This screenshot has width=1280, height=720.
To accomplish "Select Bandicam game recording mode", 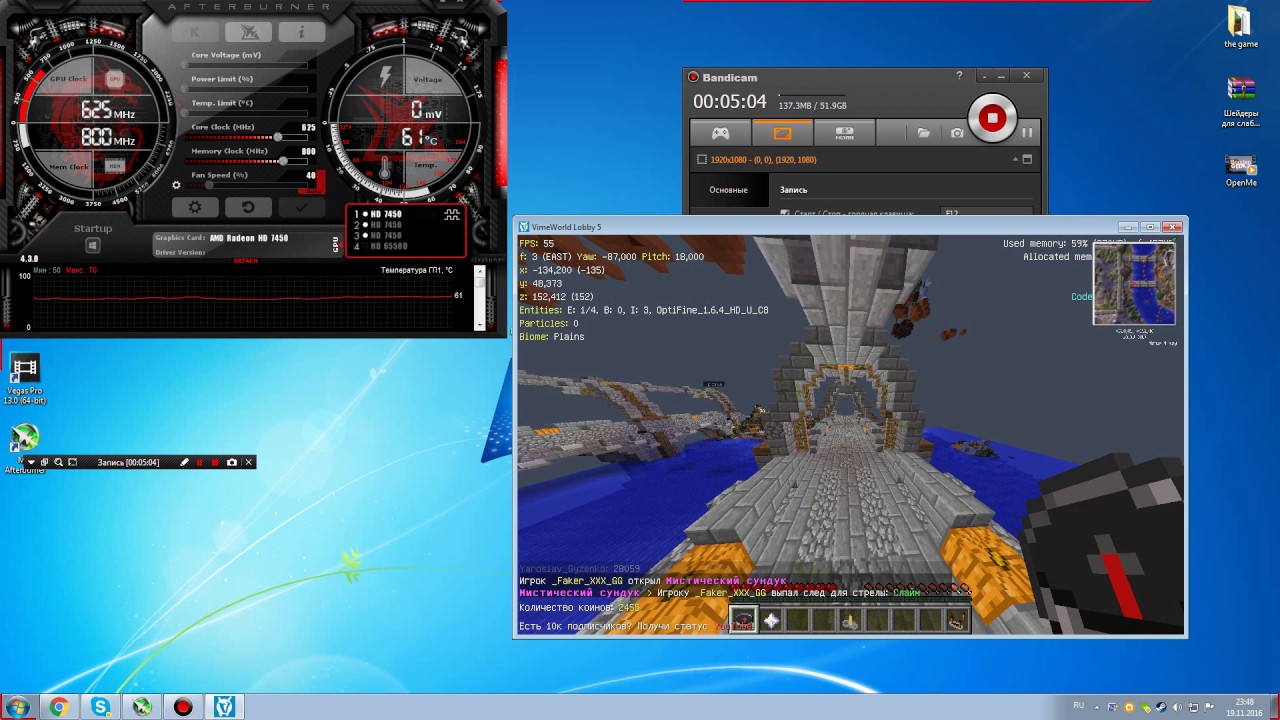I will 720,132.
